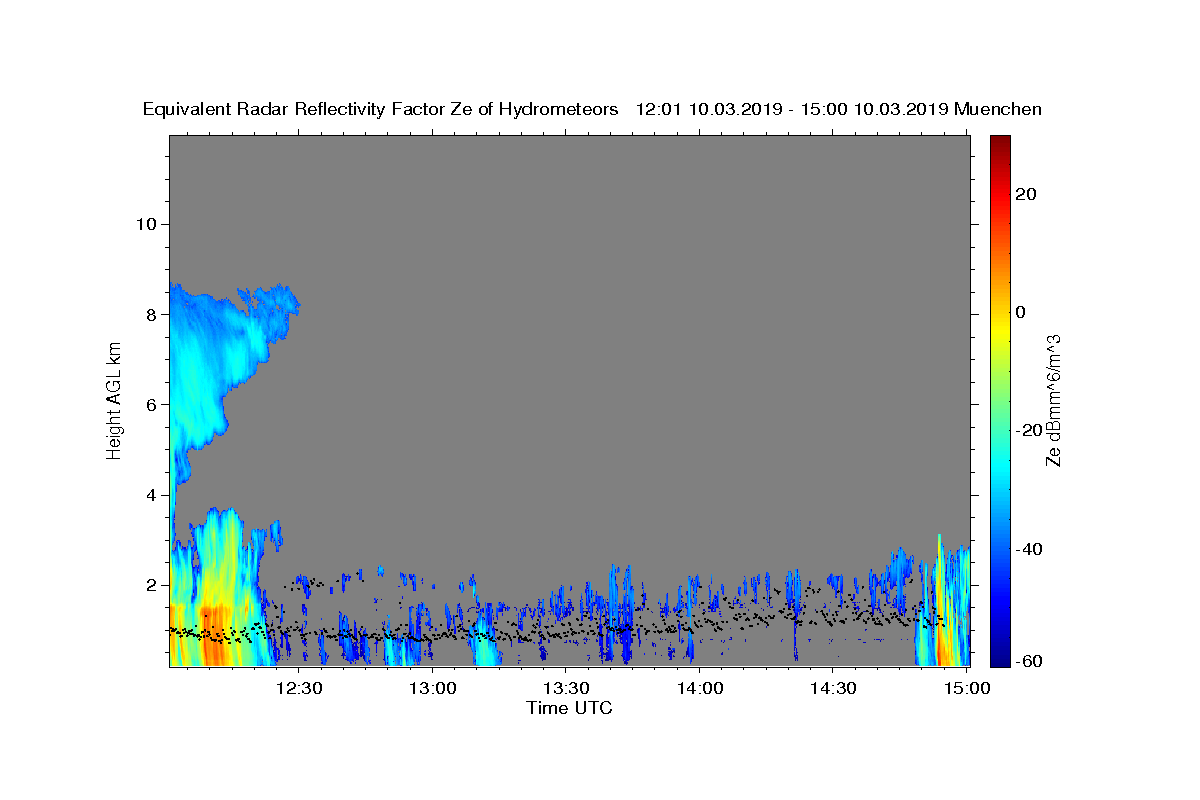Click the height tick label '10'
The height and width of the screenshot is (800, 1200).
(x=145, y=224)
